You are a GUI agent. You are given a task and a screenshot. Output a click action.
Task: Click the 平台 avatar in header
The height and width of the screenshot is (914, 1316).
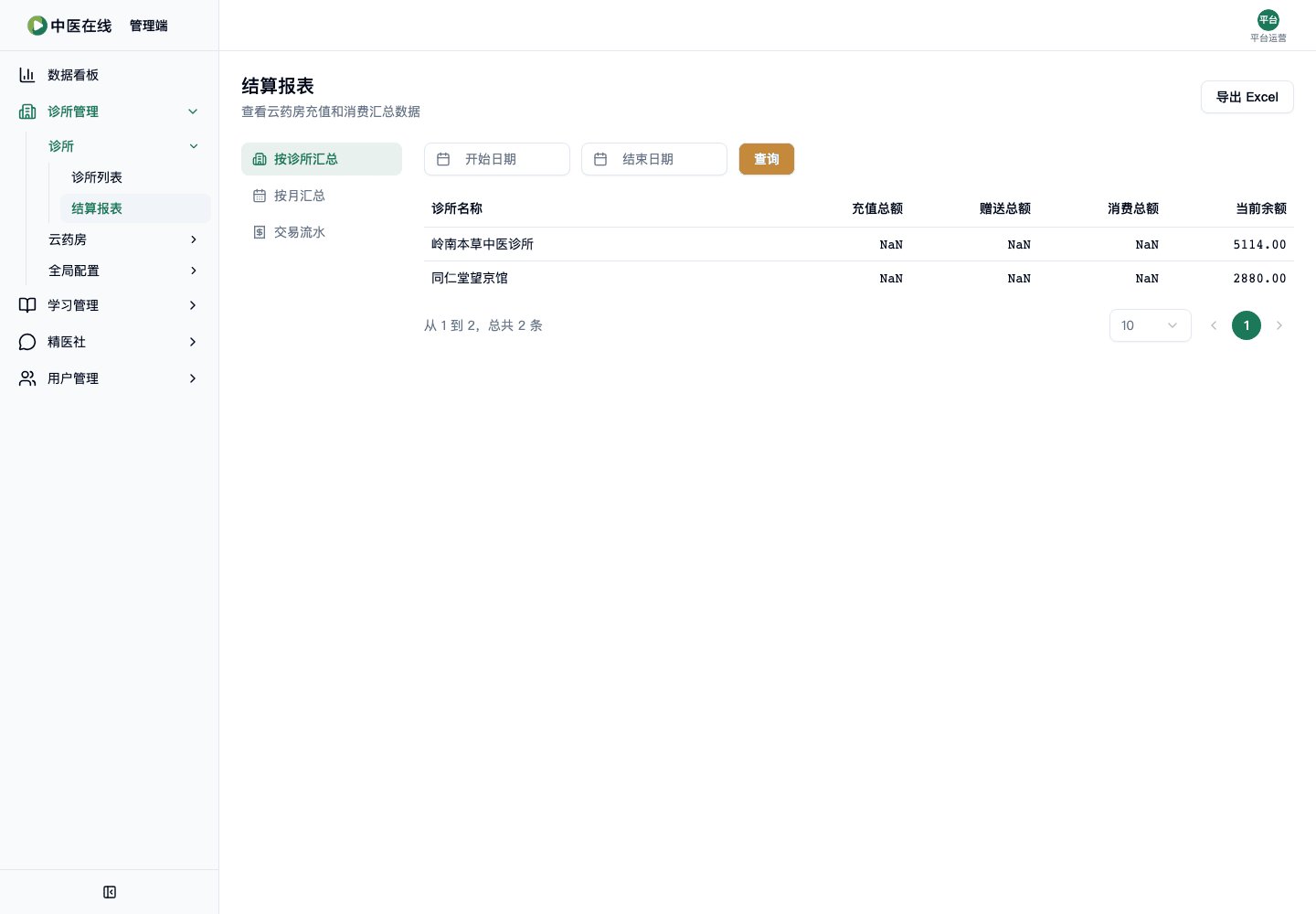[x=1268, y=20]
